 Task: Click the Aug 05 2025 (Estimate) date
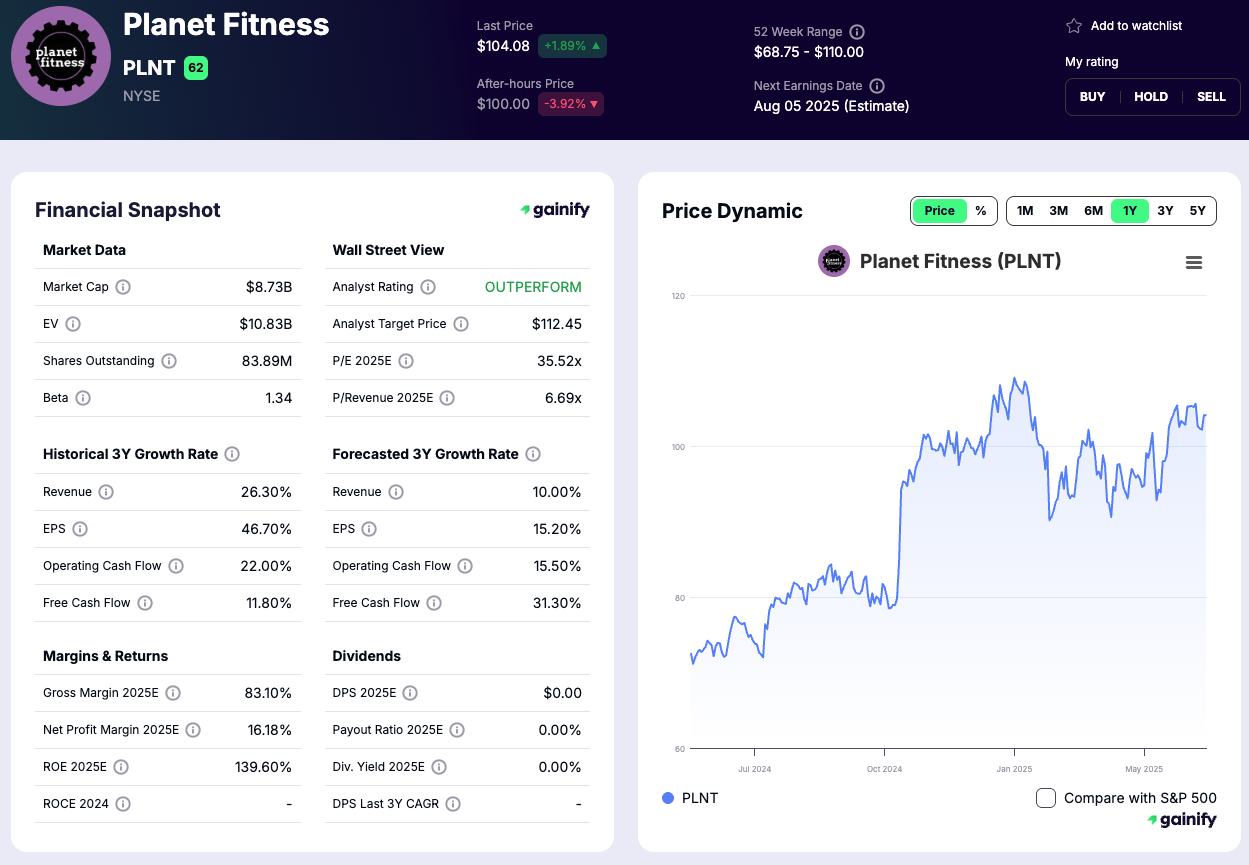click(831, 106)
